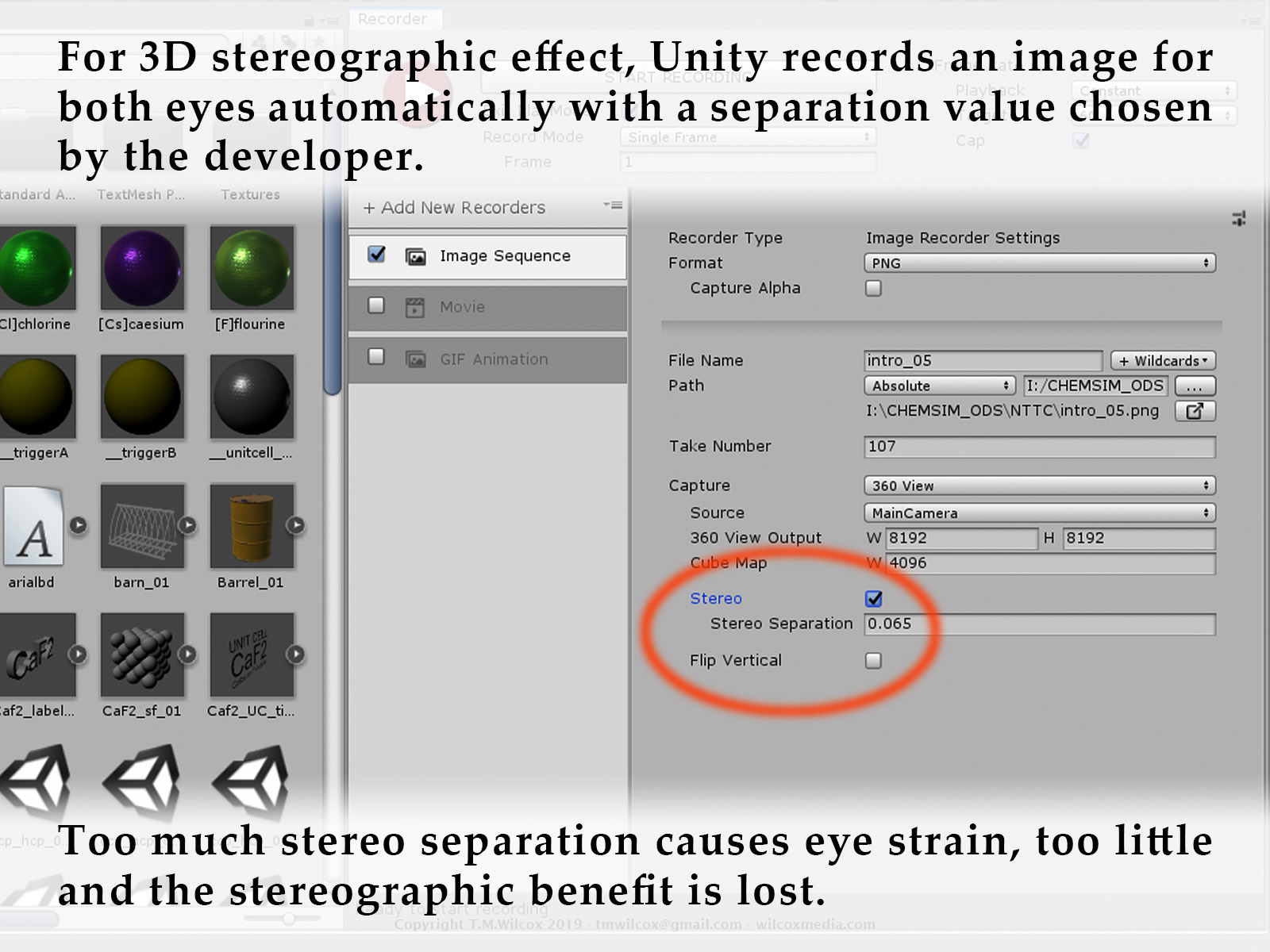This screenshot has height=952, width=1270.
Task: Browse for output path with ... button
Action: click(x=1195, y=386)
